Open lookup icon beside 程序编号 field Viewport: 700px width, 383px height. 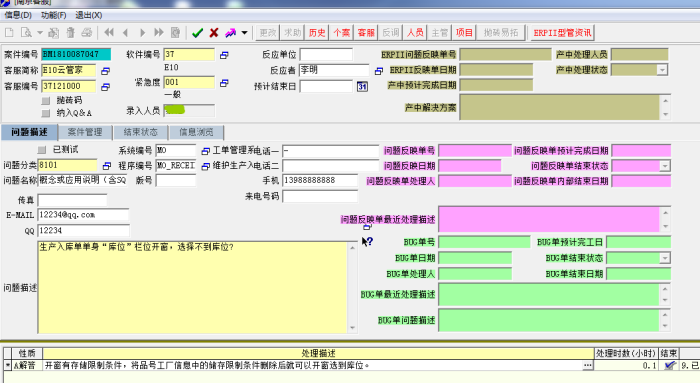[205, 166]
